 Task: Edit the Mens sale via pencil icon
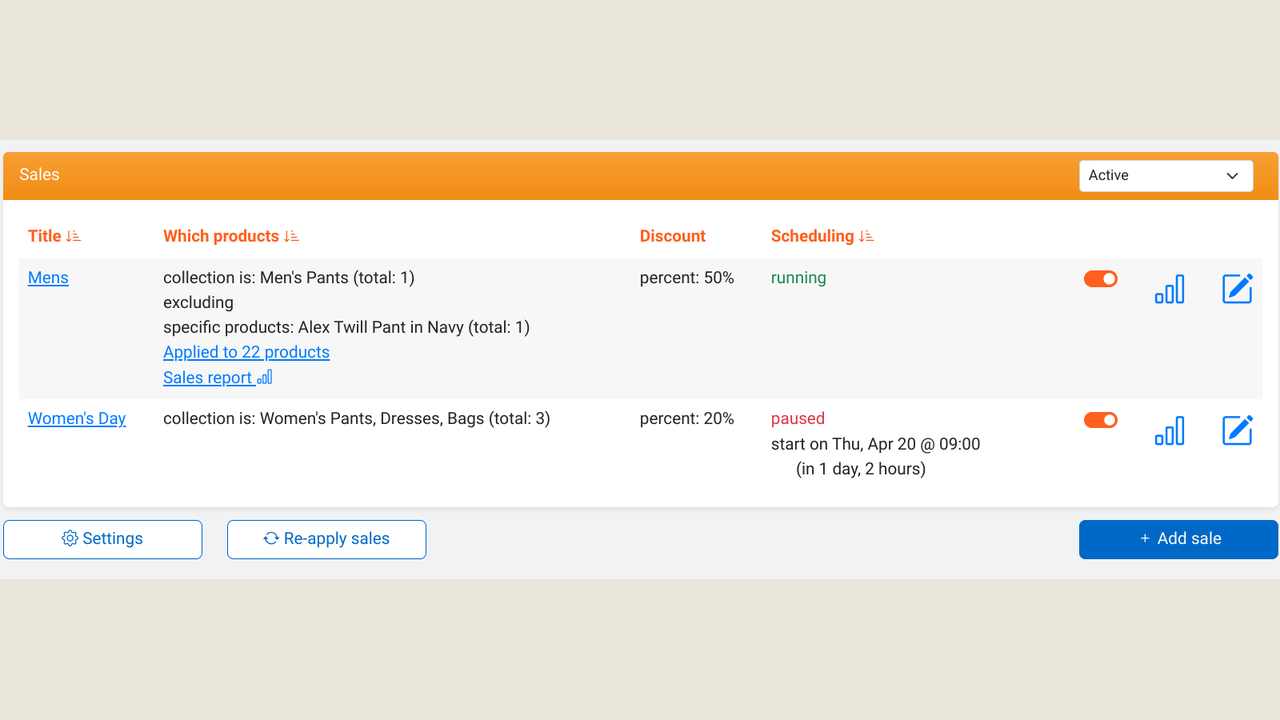pos(1237,289)
